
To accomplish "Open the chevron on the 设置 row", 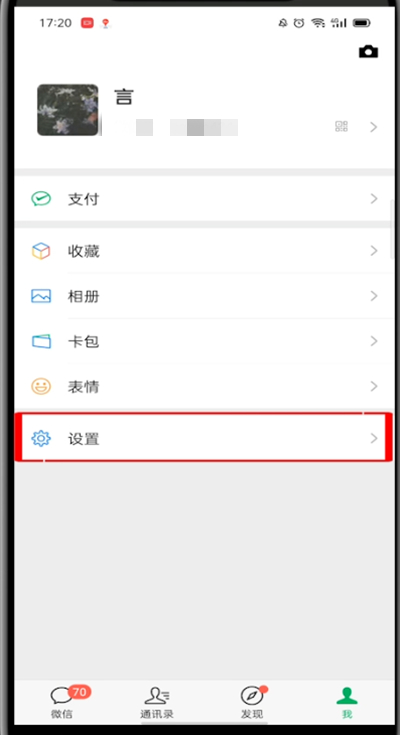I will 374,438.
